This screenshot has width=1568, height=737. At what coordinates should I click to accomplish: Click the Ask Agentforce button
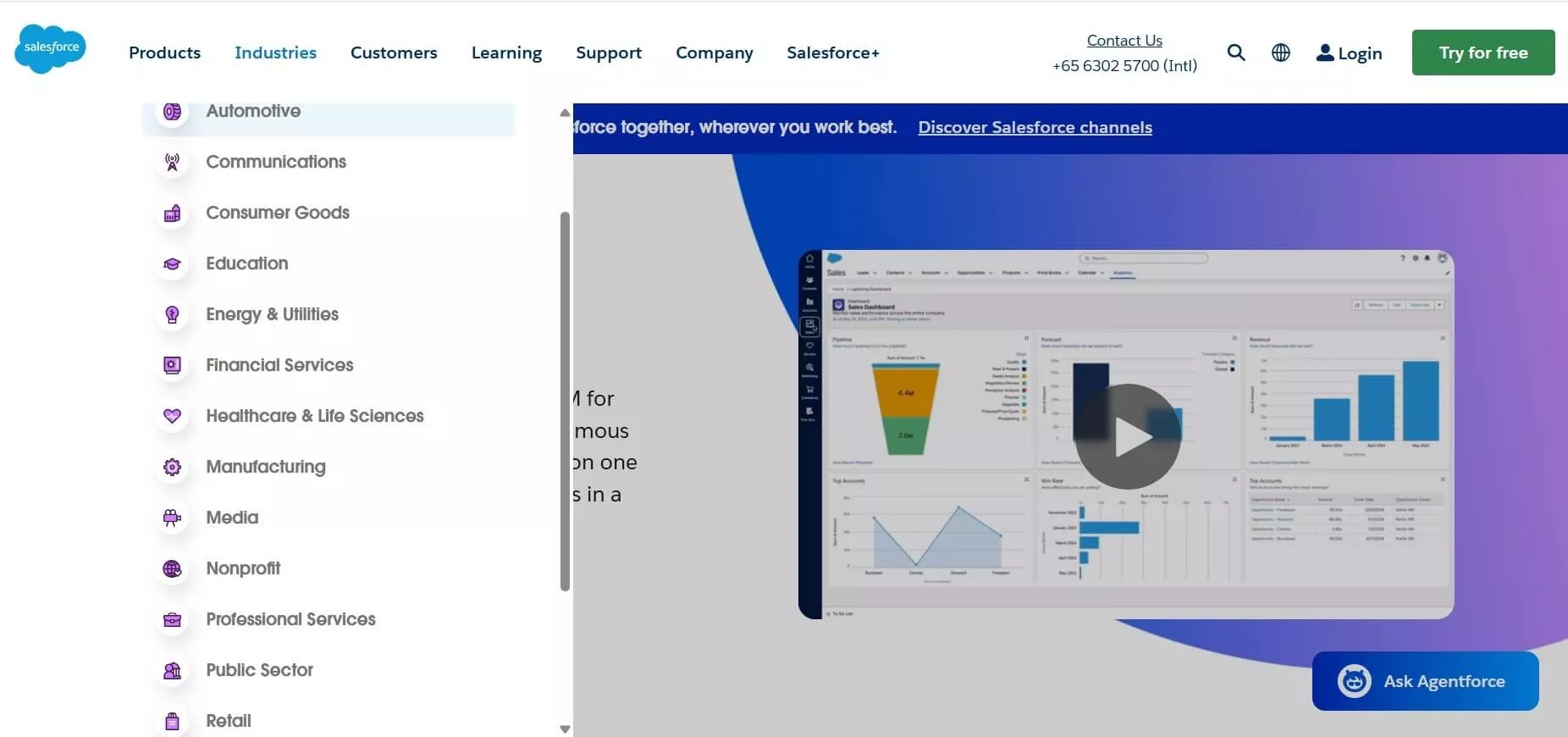click(1425, 681)
